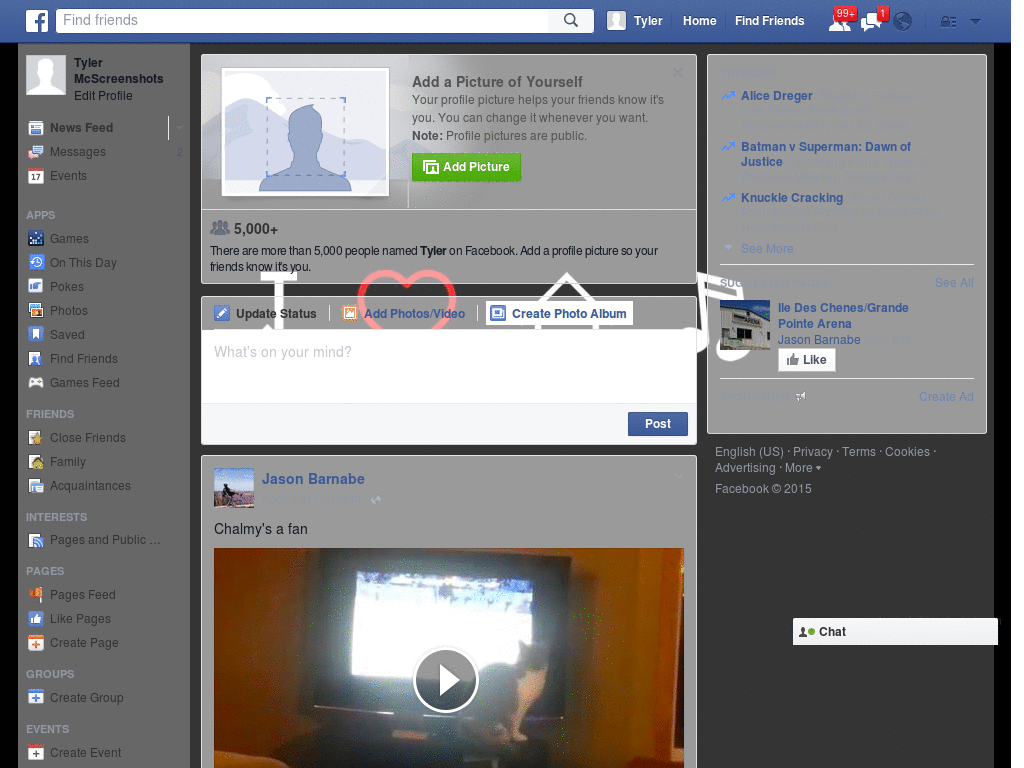Screen dimensions: 1024x768
Task: Open Jason Barnabe post author link
Action: 313,479
